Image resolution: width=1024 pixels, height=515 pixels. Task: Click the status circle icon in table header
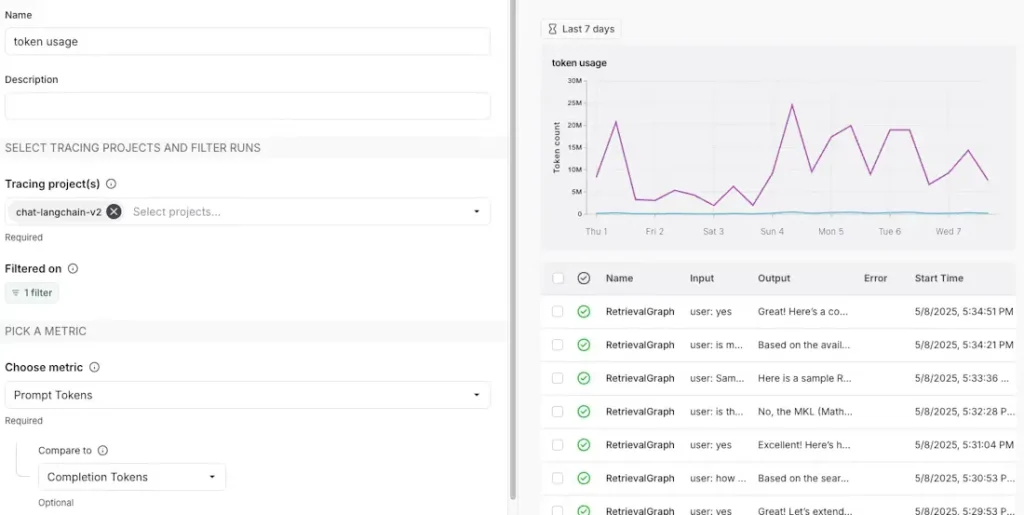tap(584, 278)
